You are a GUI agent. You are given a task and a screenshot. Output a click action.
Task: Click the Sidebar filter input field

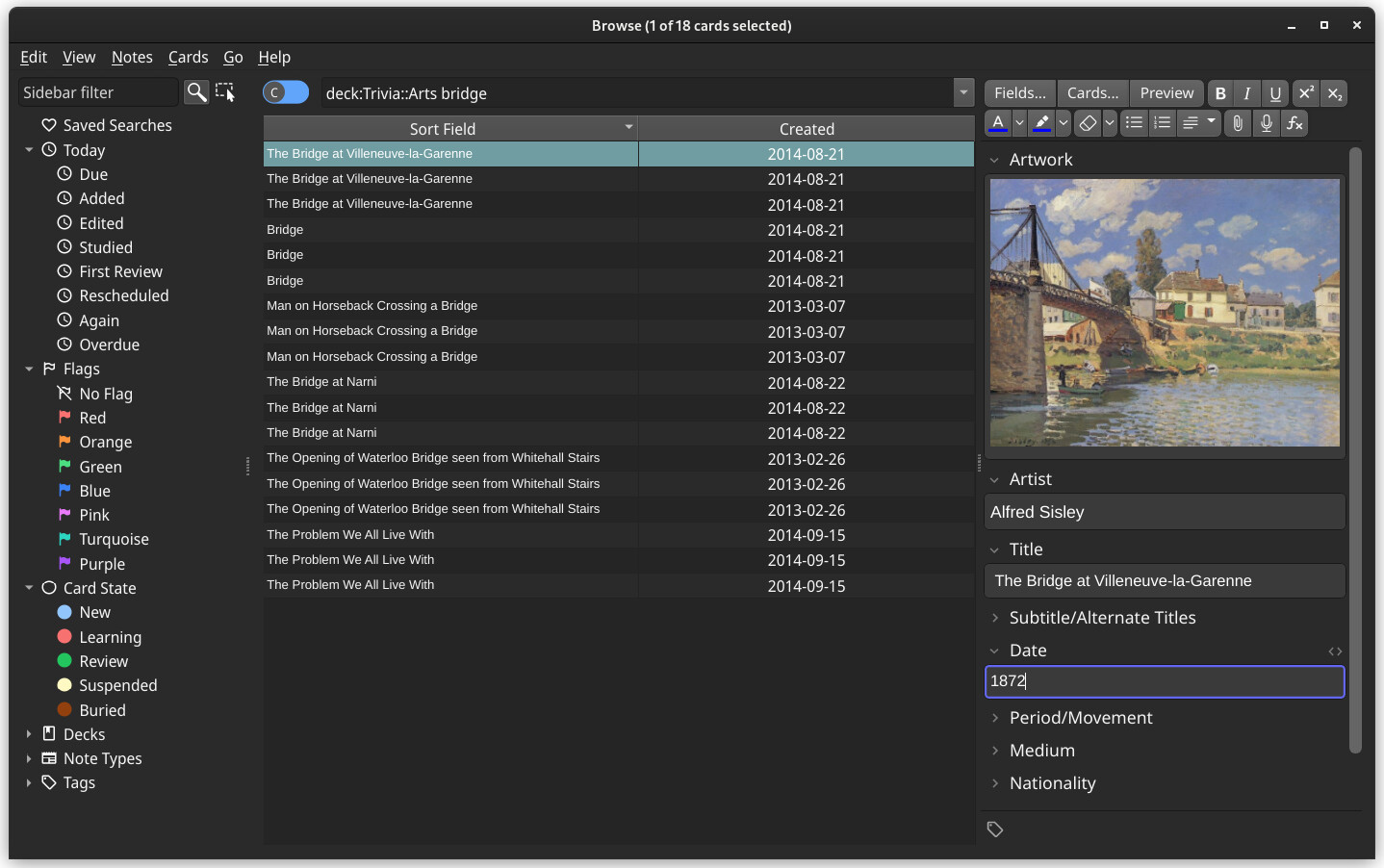[x=98, y=92]
